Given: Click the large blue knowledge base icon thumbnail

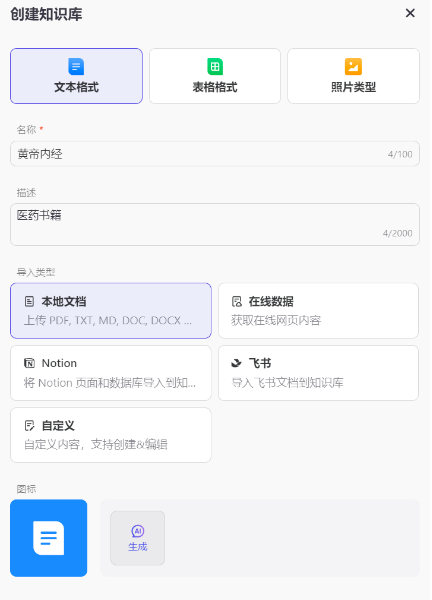Looking at the screenshot, I should coord(49,538).
